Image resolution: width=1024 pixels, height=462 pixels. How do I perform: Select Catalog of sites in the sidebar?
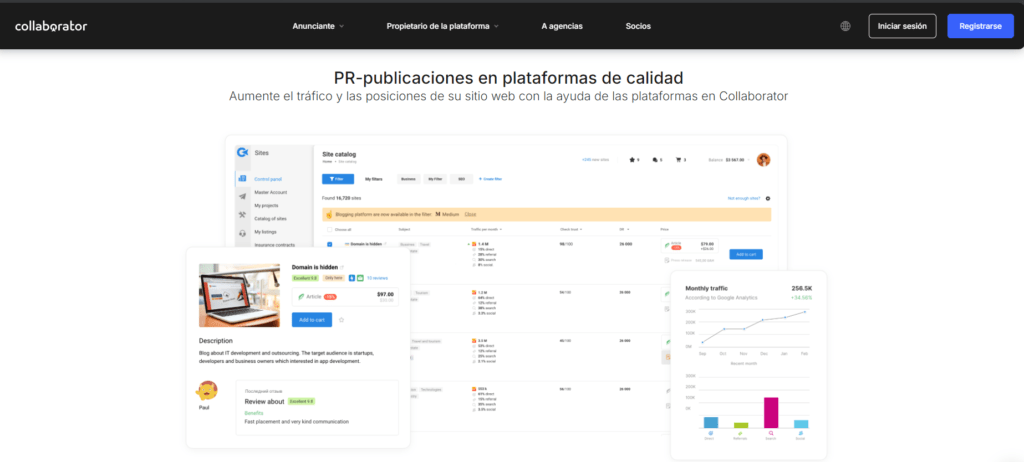click(270, 218)
